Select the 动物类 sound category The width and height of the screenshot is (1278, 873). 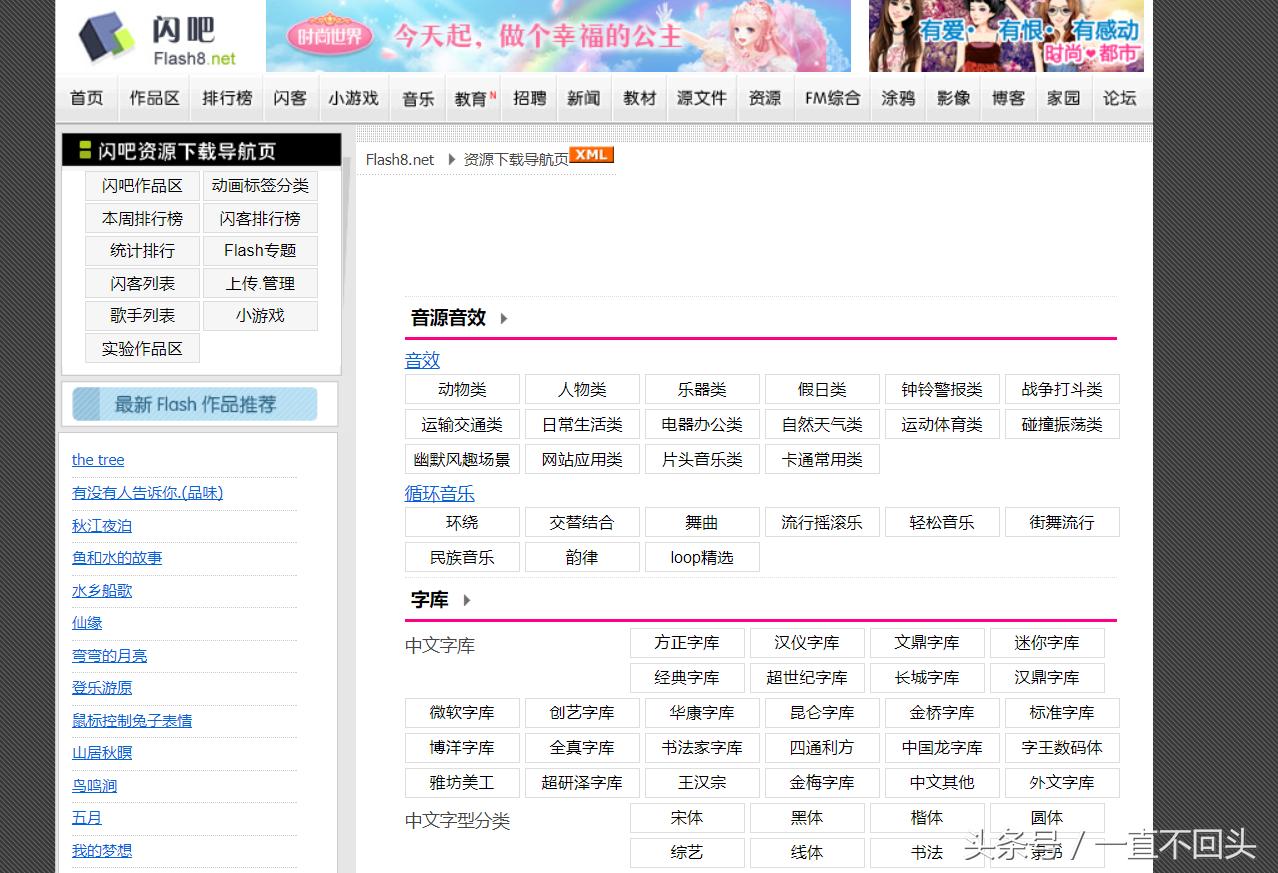tap(462, 389)
